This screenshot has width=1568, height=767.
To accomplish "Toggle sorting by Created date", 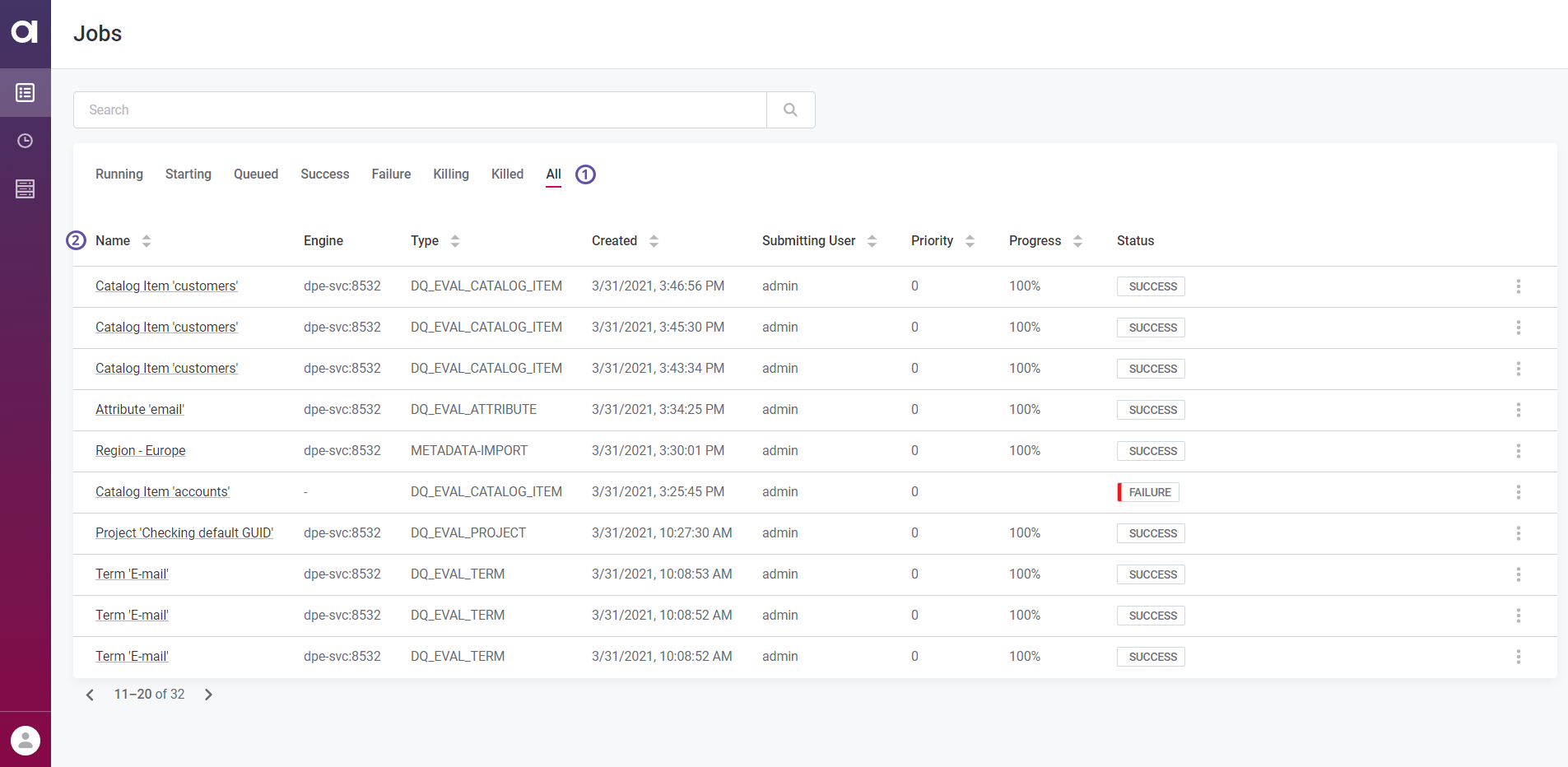I will pos(654,240).
